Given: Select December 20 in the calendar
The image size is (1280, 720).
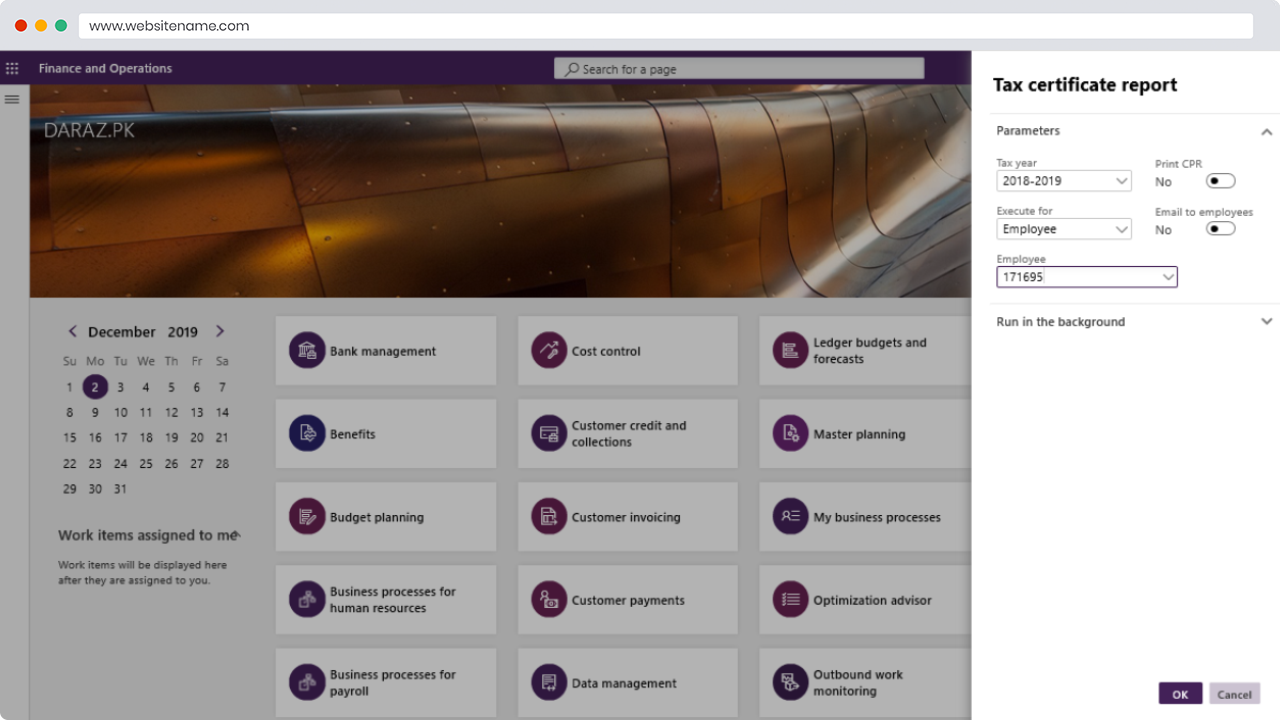Looking at the screenshot, I should [197, 438].
